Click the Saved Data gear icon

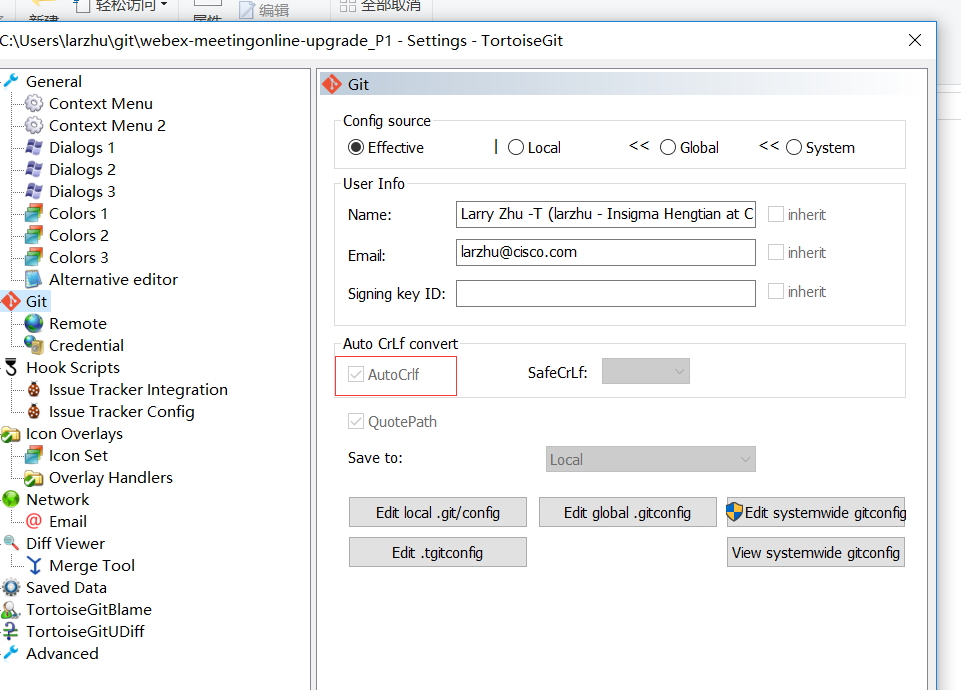click(x=11, y=587)
